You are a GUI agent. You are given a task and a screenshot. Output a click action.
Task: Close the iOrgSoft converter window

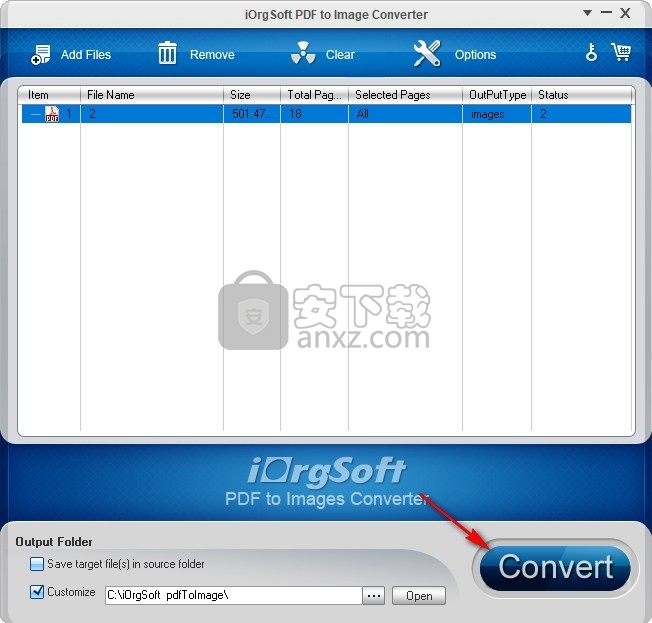point(625,13)
